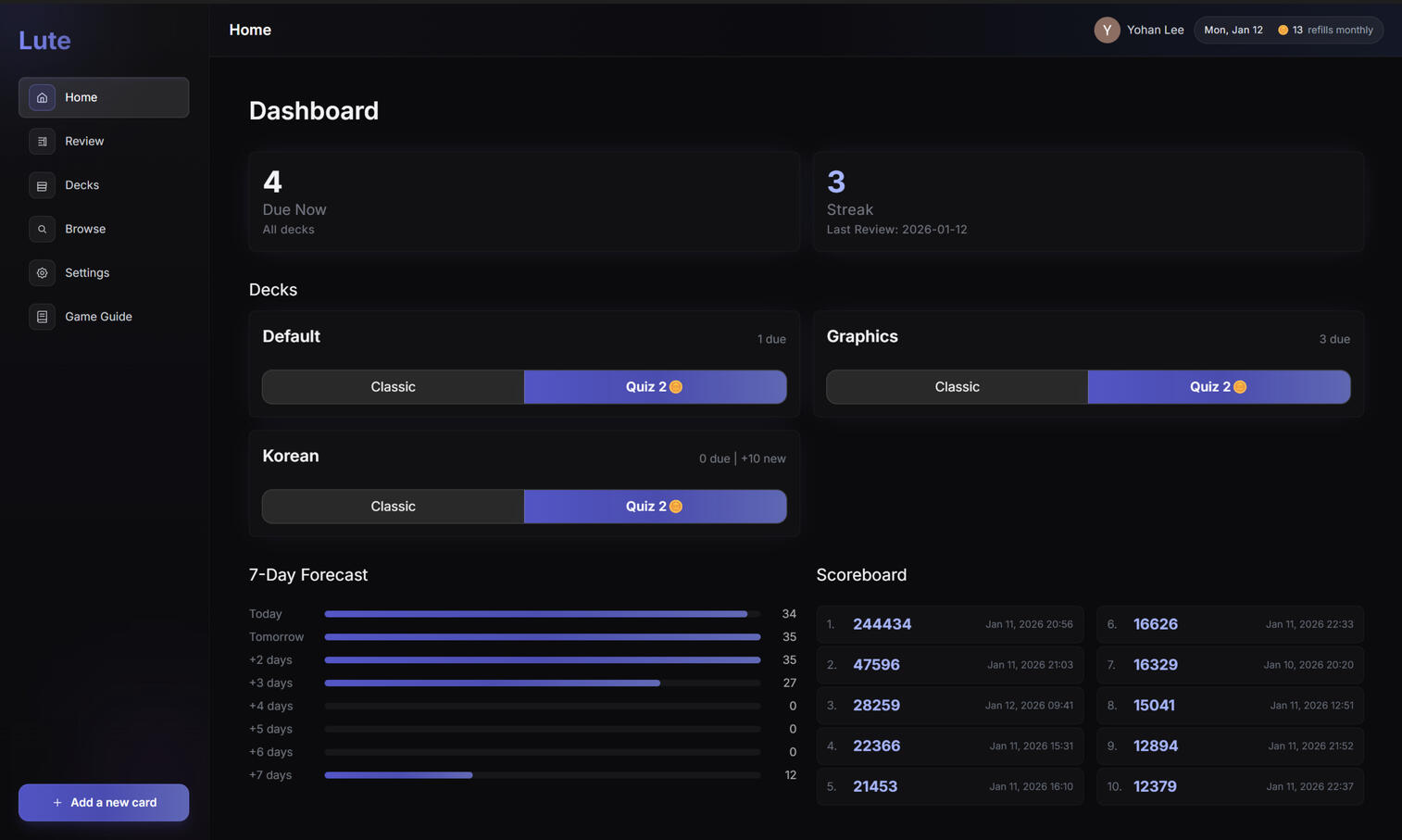Viewport: 1402px width, 840px height.
Task: Open Review via its sidebar icon
Action: pos(42,141)
